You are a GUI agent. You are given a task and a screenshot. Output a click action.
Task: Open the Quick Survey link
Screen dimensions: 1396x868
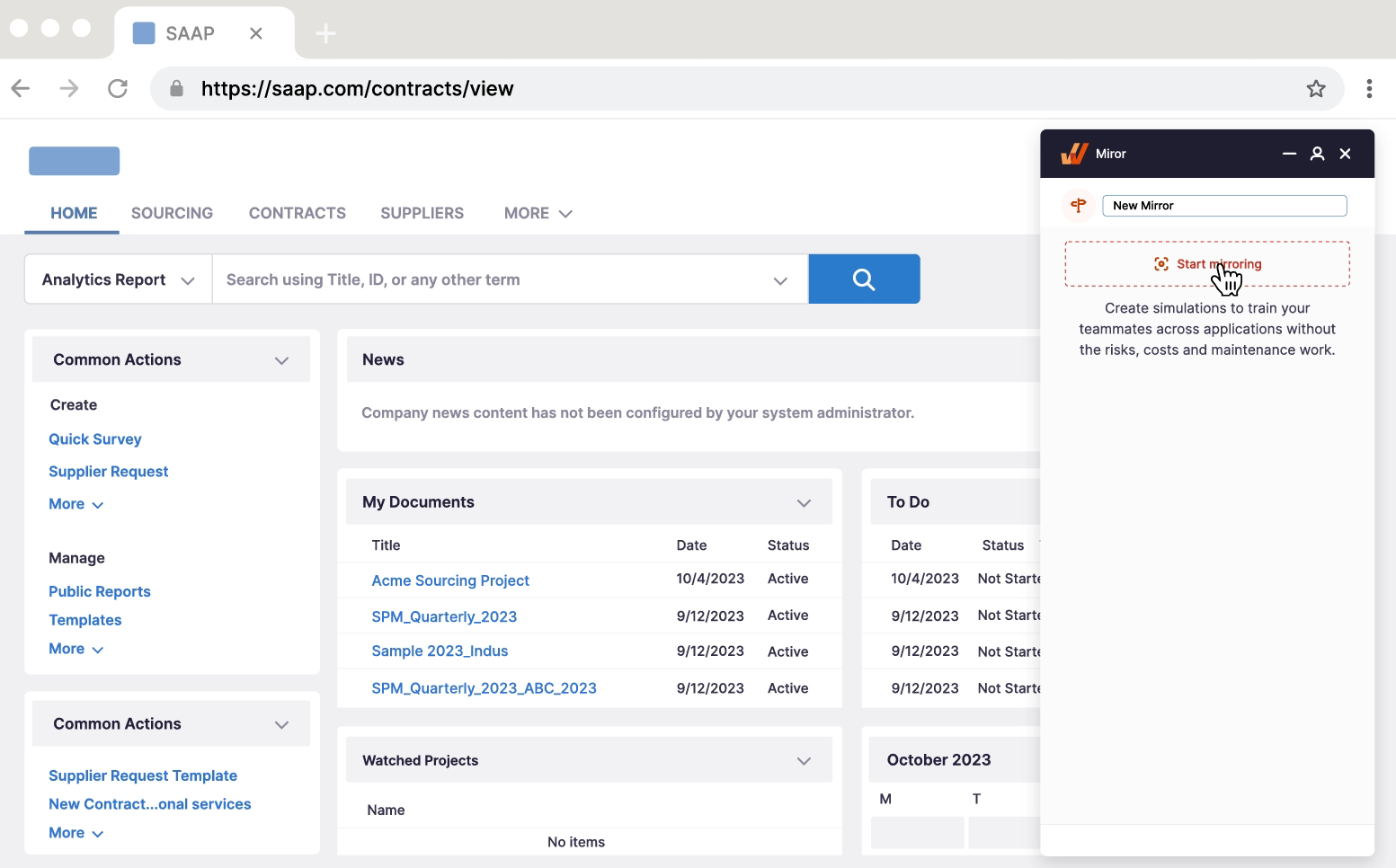(95, 439)
